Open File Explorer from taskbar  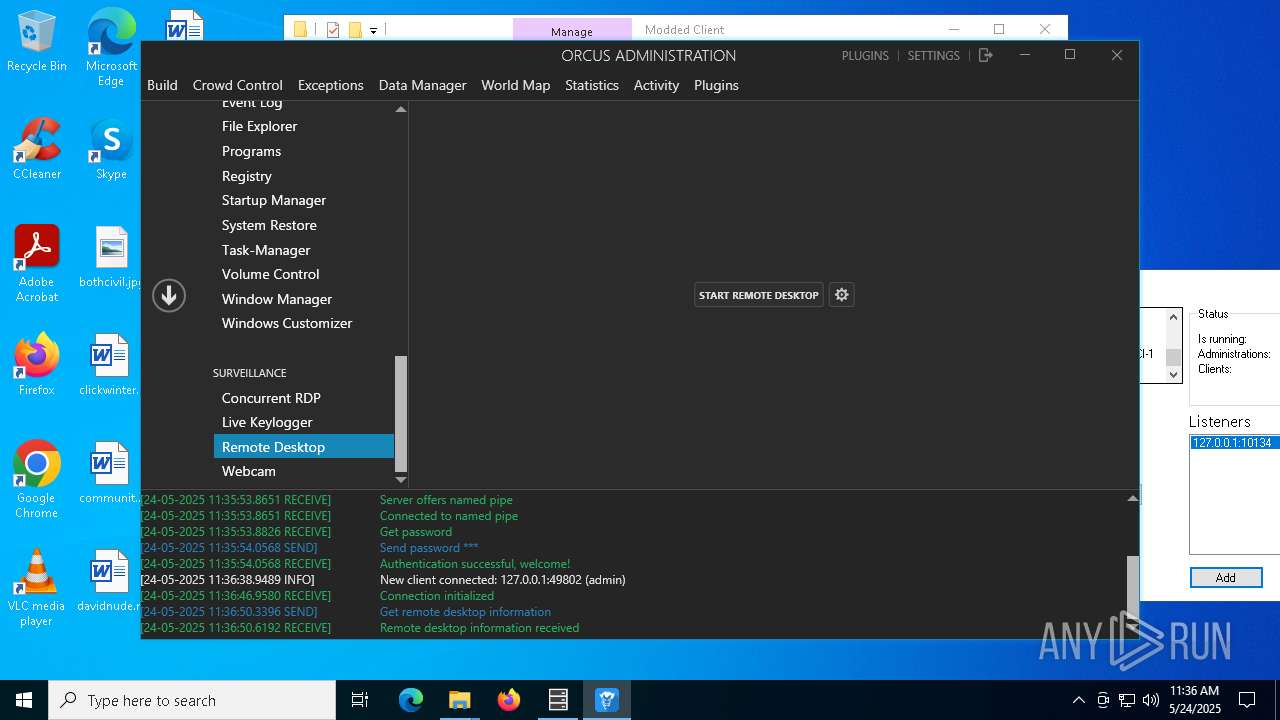click(x=459, y=700)
